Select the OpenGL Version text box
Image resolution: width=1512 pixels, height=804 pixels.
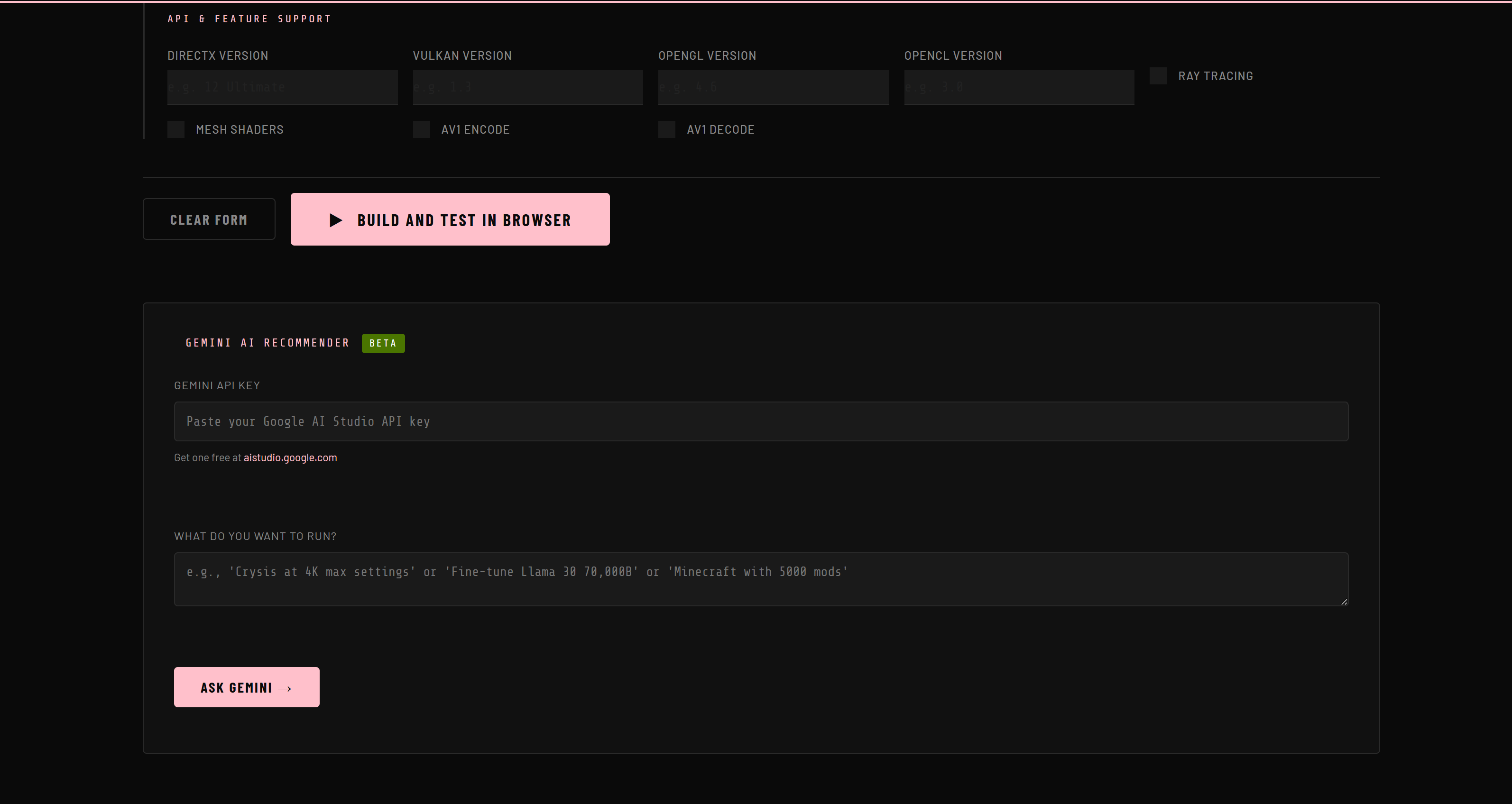pyautogui.click(x=773, y=87)
